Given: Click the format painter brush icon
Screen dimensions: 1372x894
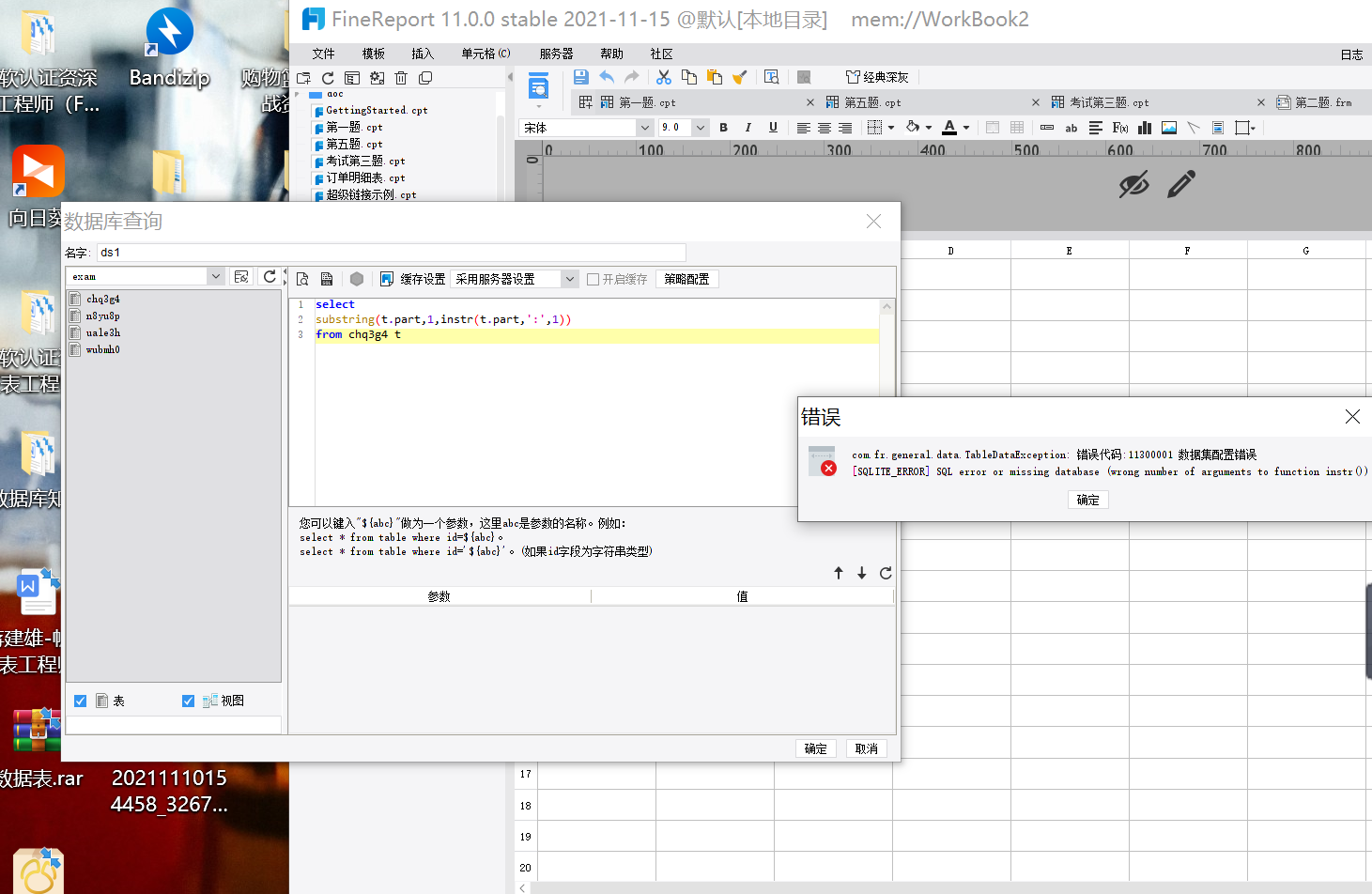Looking at the screenshot, I should [740, 77].
